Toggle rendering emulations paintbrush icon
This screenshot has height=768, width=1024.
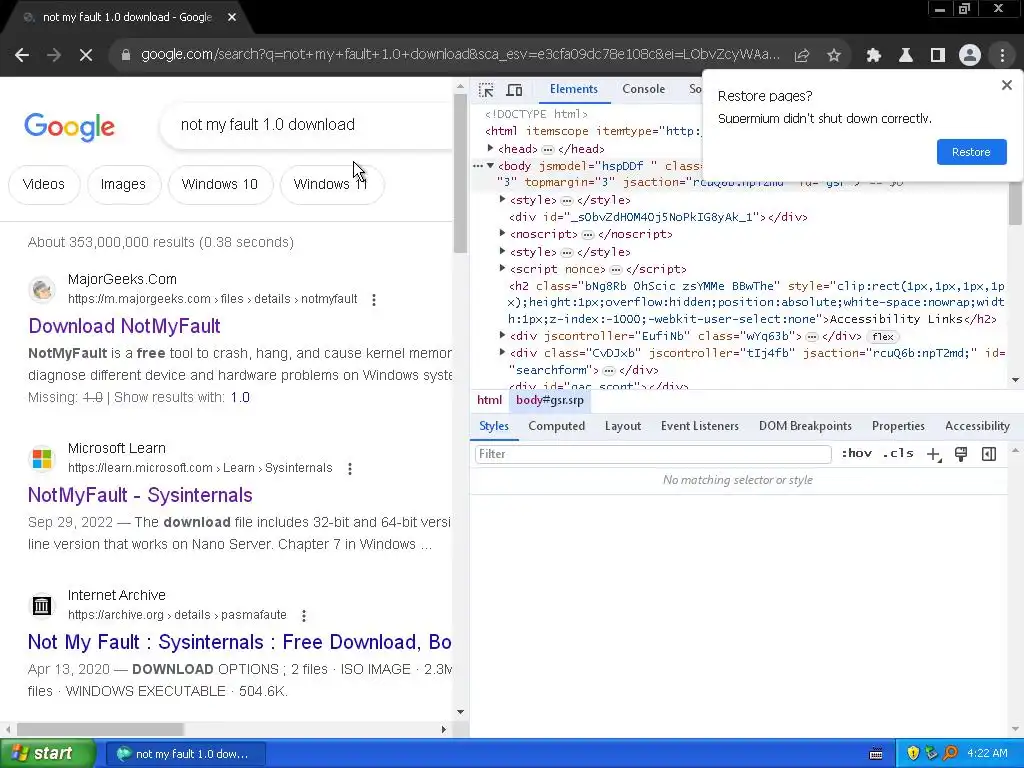coord(961,455)
